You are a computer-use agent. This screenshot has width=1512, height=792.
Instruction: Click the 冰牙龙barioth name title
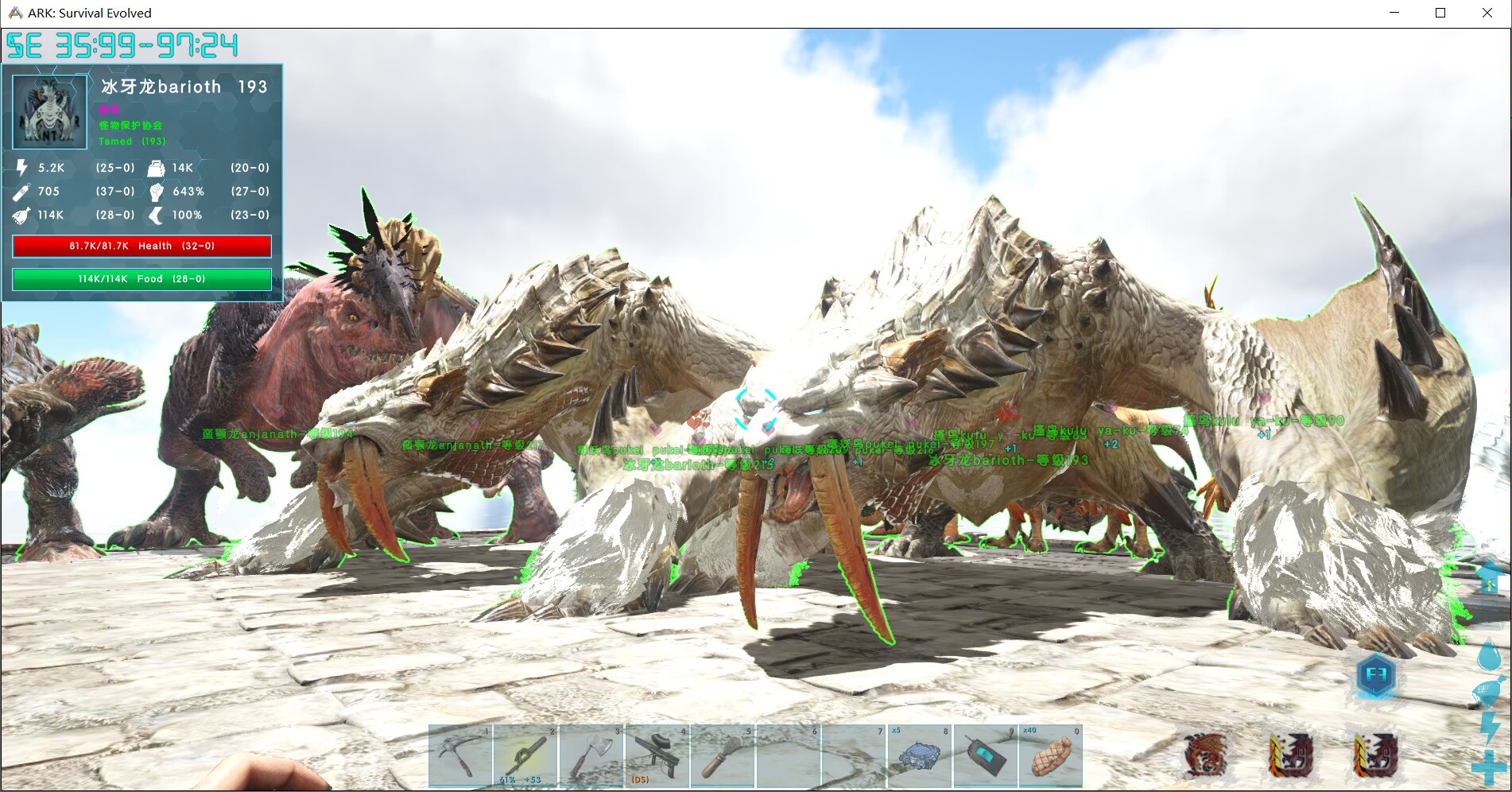[161, 87]
